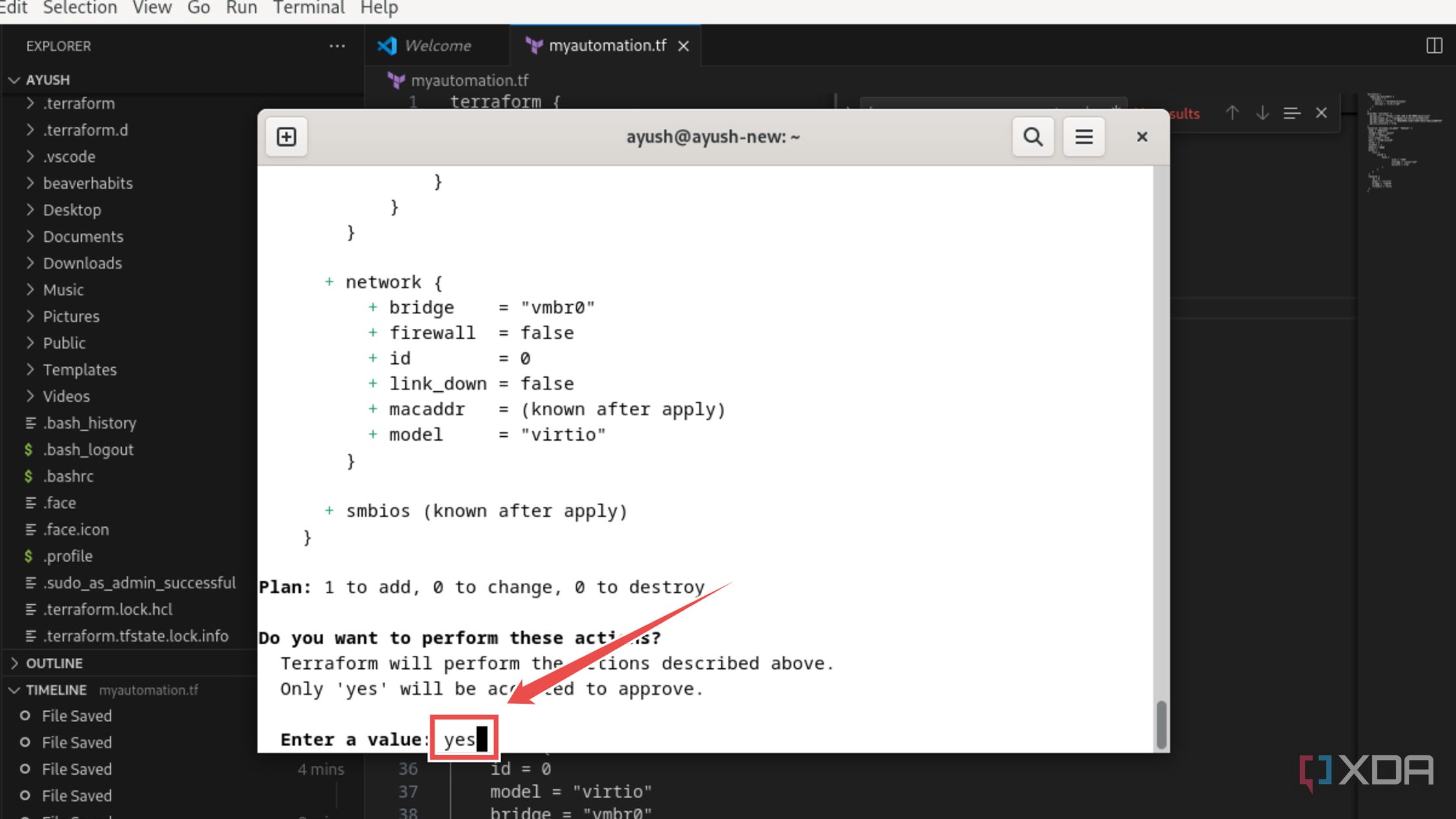Open the terminal hamburger menu
Screen dimensions: 1456x819
tap(1084, 137)
